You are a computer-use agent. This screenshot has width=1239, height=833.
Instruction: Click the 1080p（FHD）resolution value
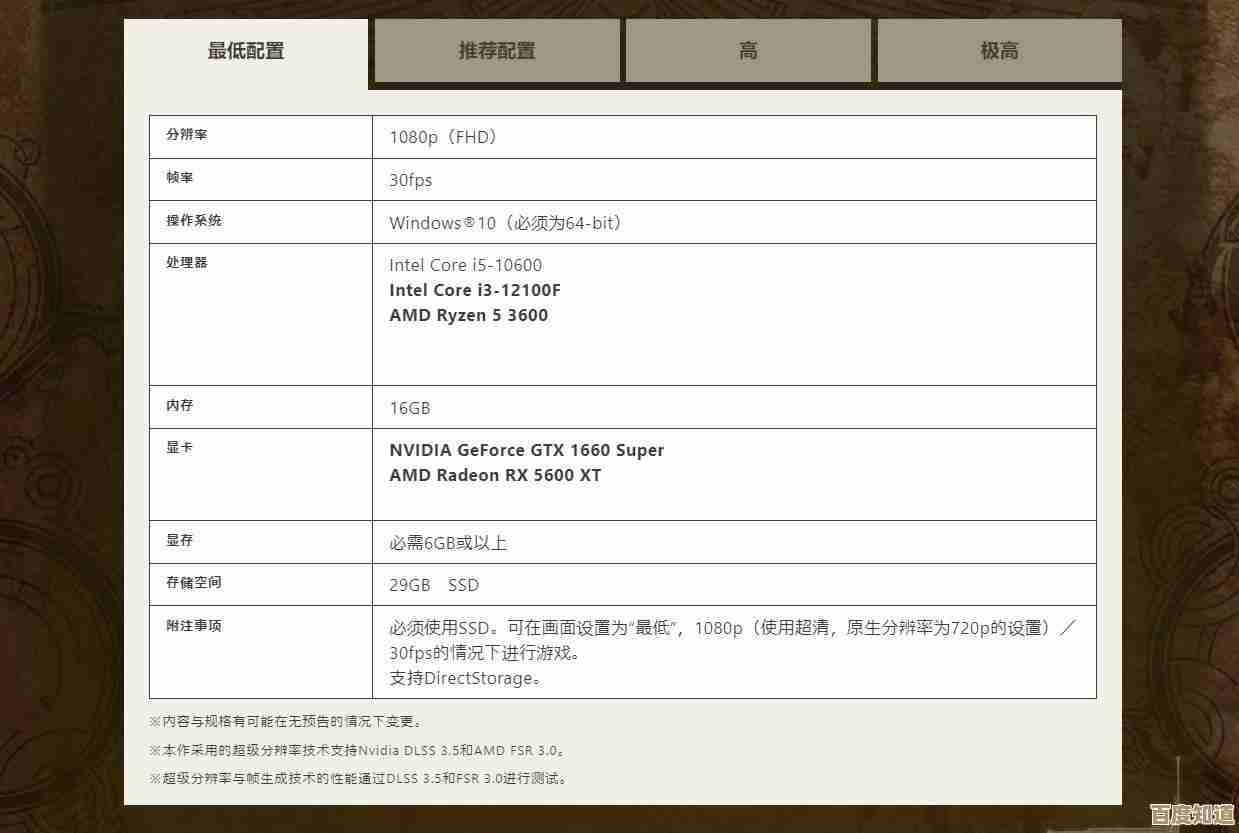[x=443, y=137]
